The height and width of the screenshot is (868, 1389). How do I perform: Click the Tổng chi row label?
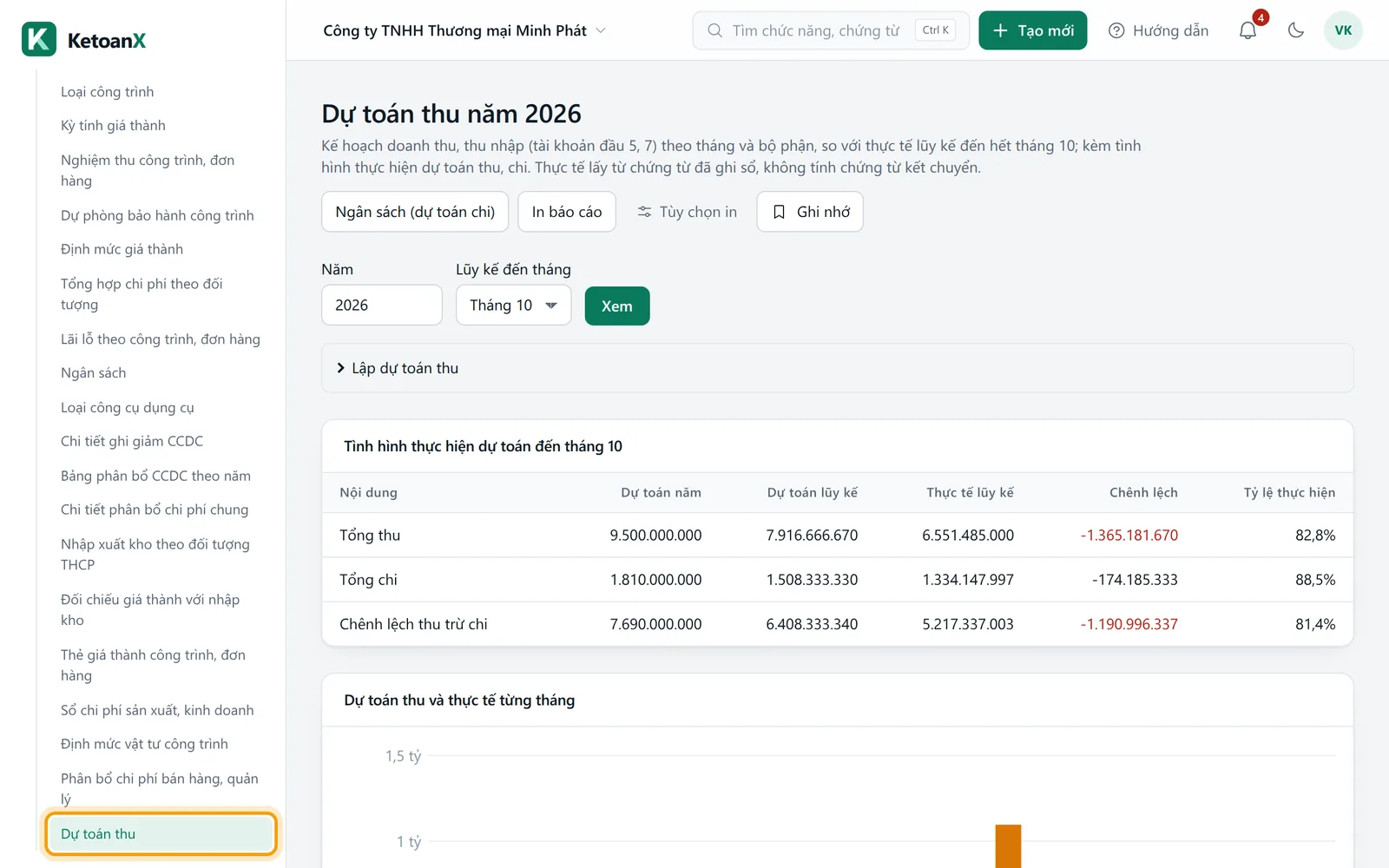tap(368, 580)
